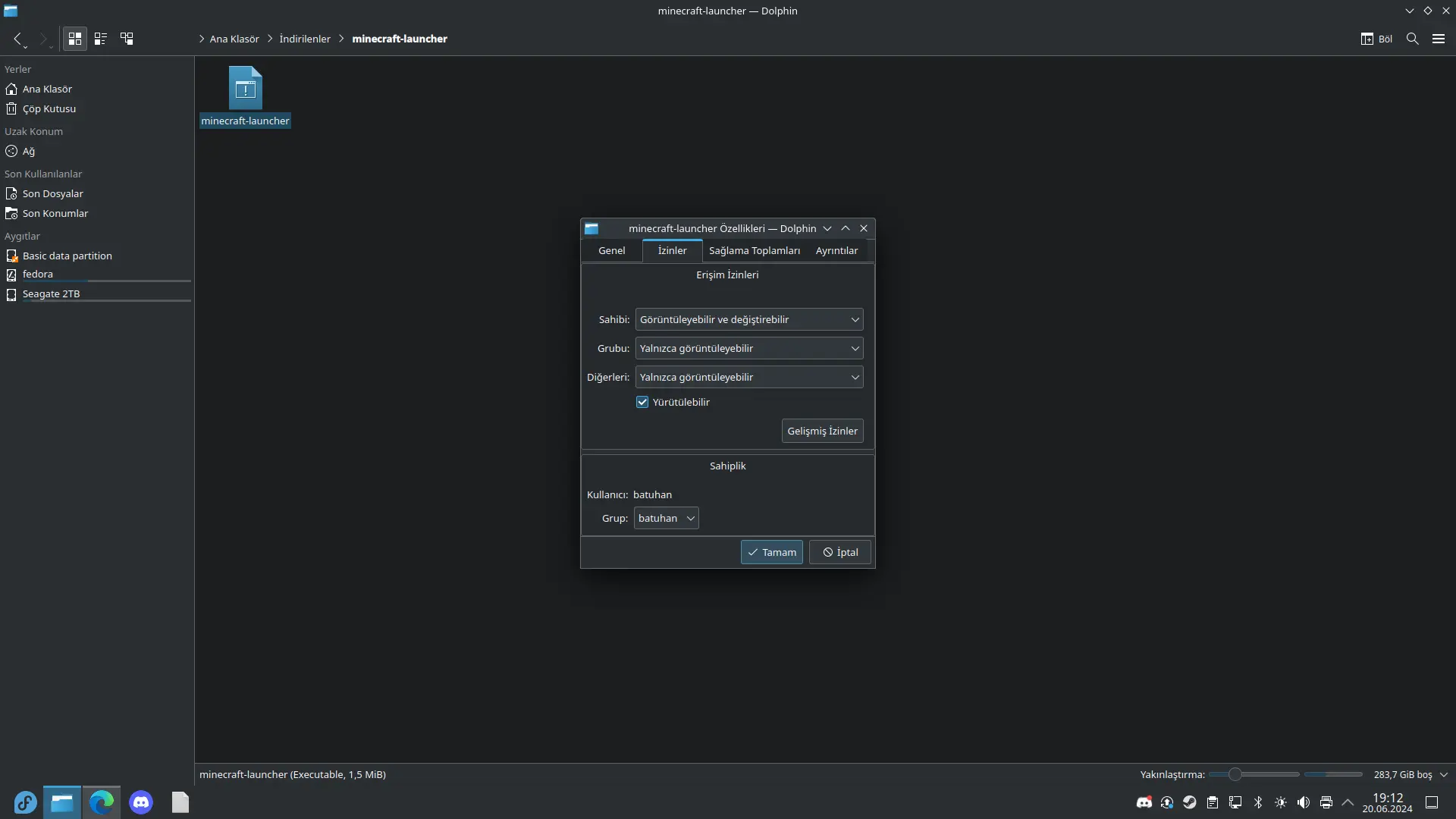This screenshot has width=1456, height=819.
Task: Open Bluetooth settings in the tray
Action: point(1258,802)
